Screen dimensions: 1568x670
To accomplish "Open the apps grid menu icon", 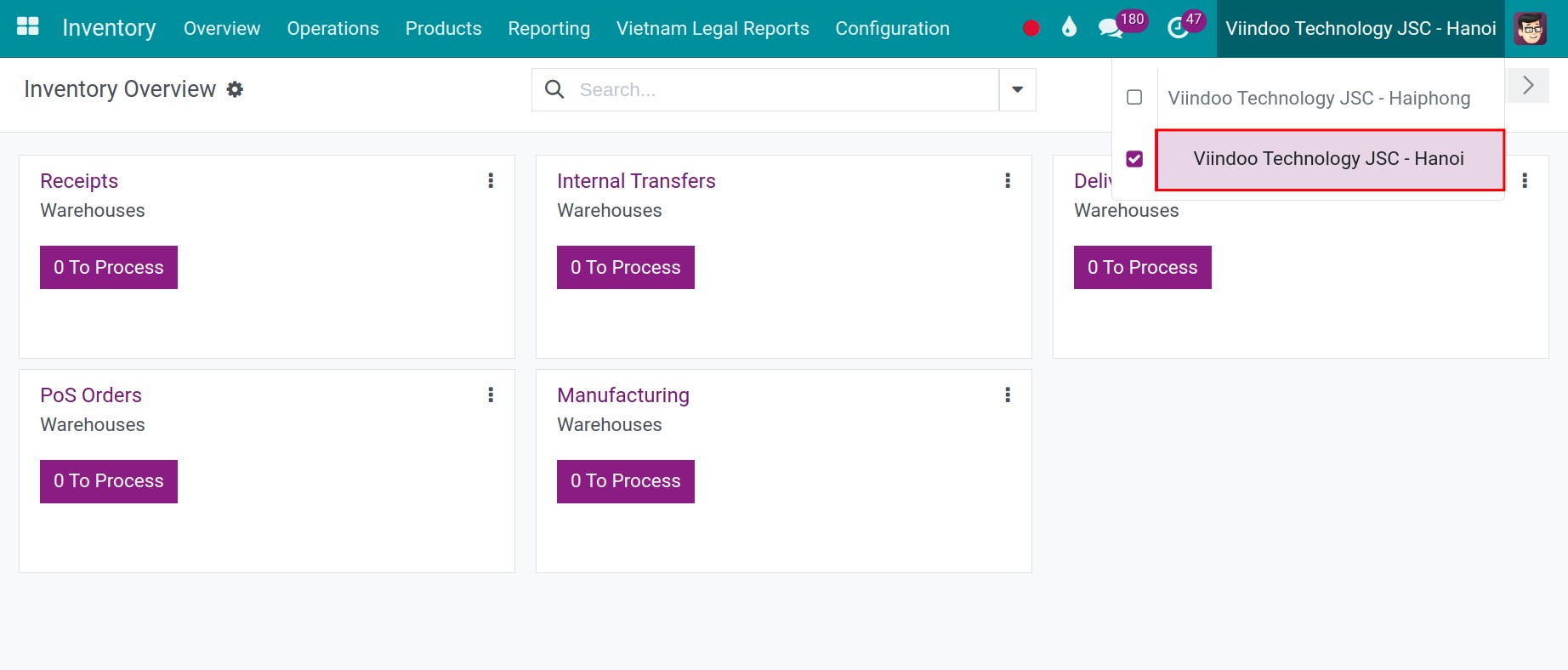I will coord(28,27).
